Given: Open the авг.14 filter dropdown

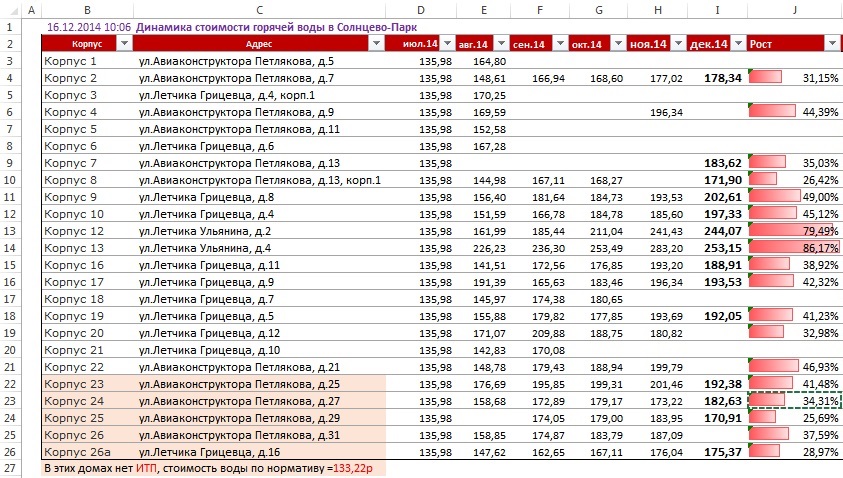Looking at the screenshot, I should click(x=502, y=44).
